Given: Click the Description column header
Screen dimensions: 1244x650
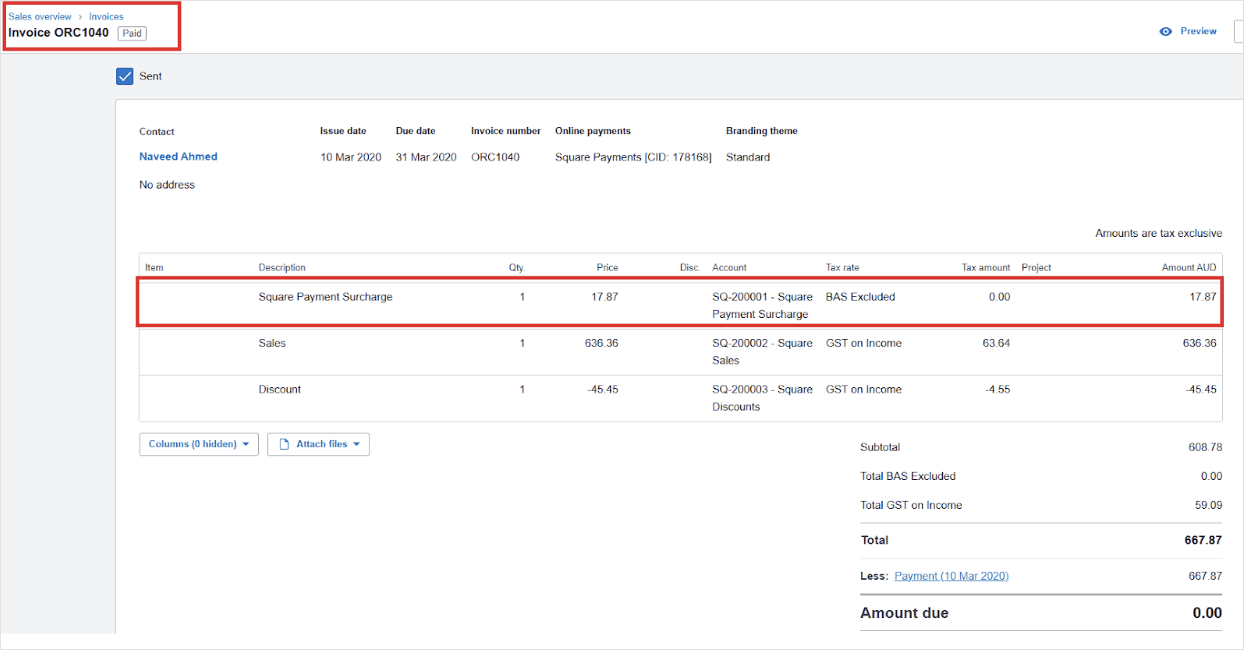Looking at the screenshot, I should point(282,267).
